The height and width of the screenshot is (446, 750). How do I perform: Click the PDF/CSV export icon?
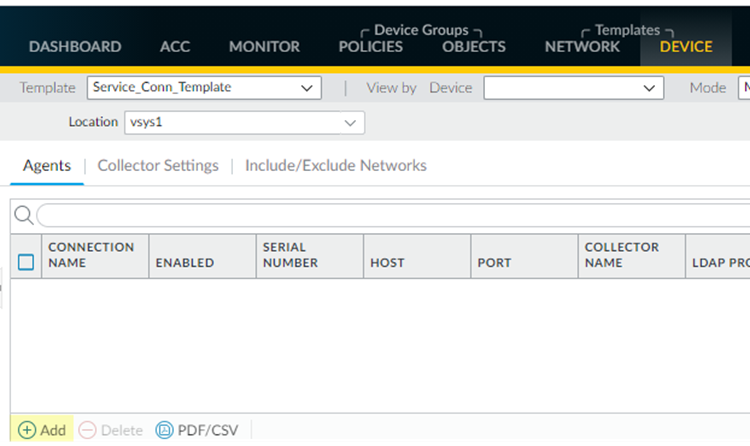(165, 430)
